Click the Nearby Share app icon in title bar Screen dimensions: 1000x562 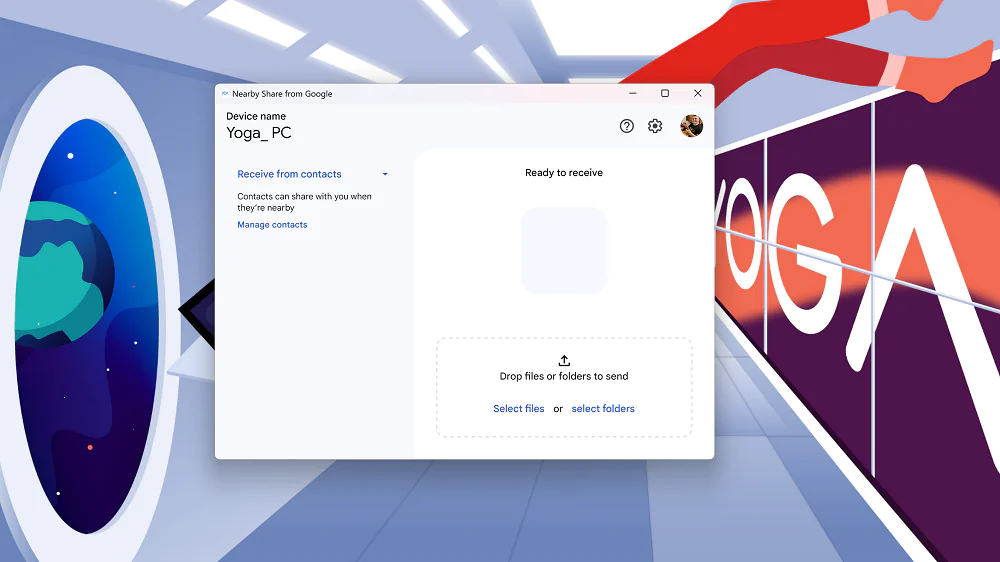(x=224, y=94)
